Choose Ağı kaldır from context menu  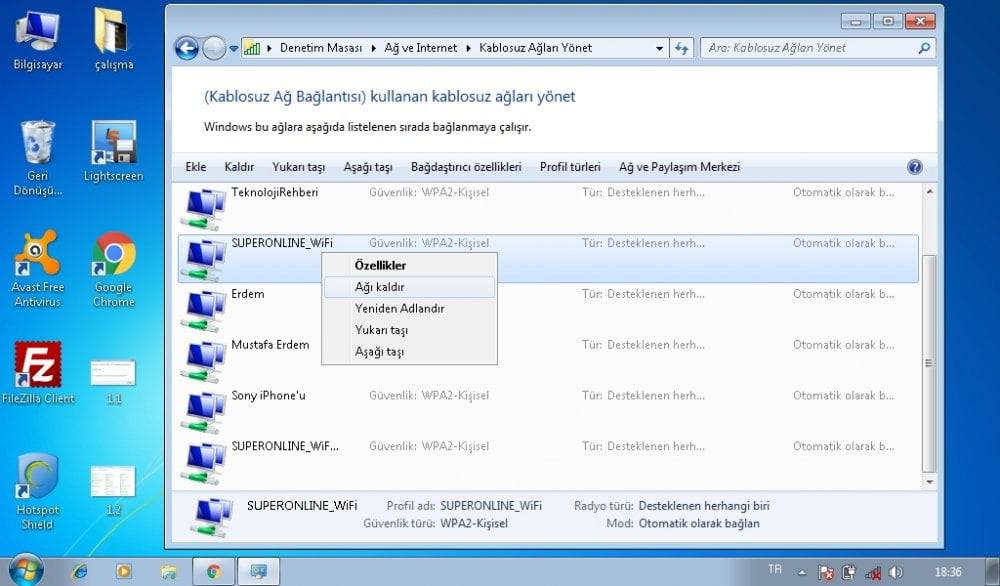coord(409,287)
